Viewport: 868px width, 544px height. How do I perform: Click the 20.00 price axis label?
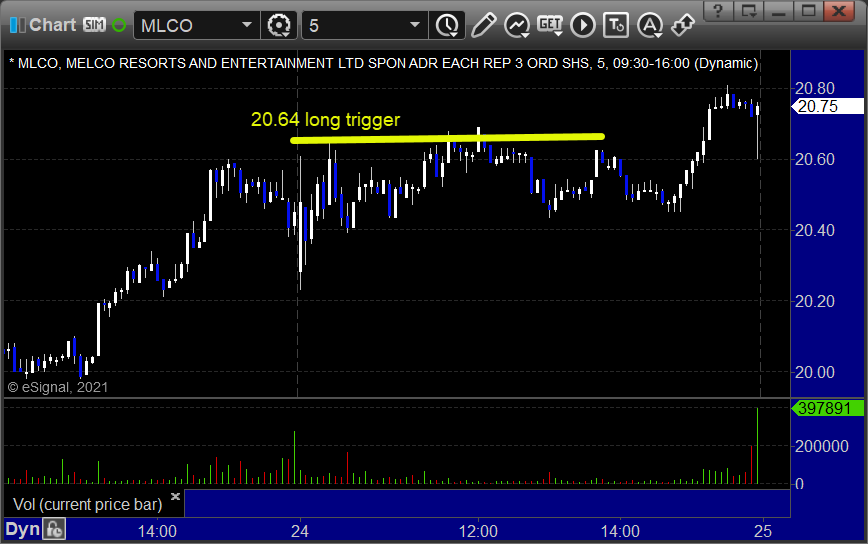(815, 372)
